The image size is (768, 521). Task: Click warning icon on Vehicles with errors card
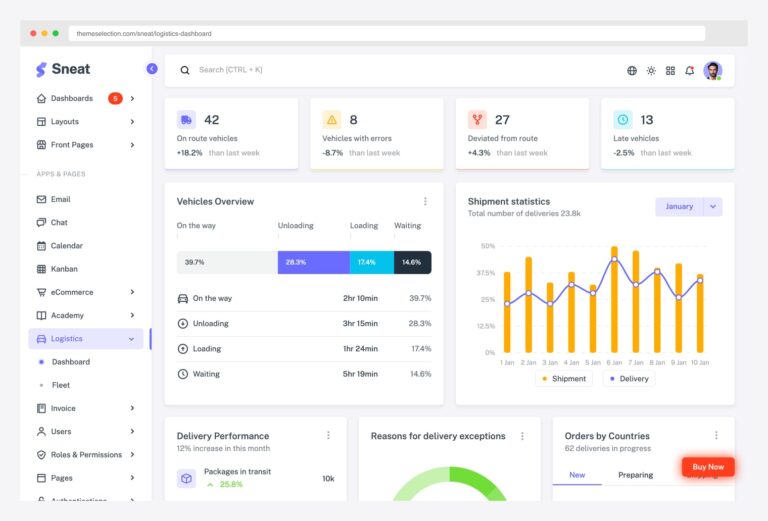point(332,119)
